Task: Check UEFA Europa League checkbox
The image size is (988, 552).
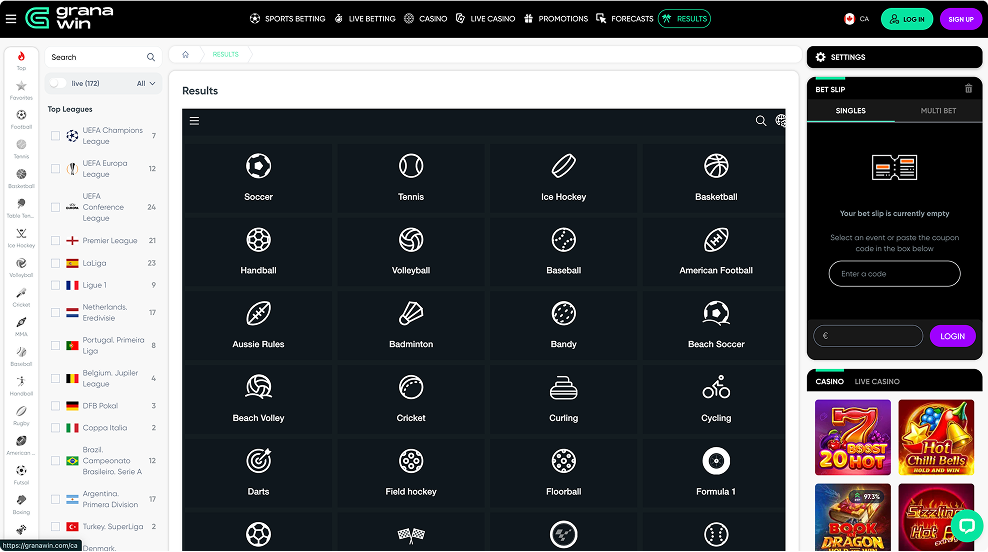Action: tap(55, 168)
